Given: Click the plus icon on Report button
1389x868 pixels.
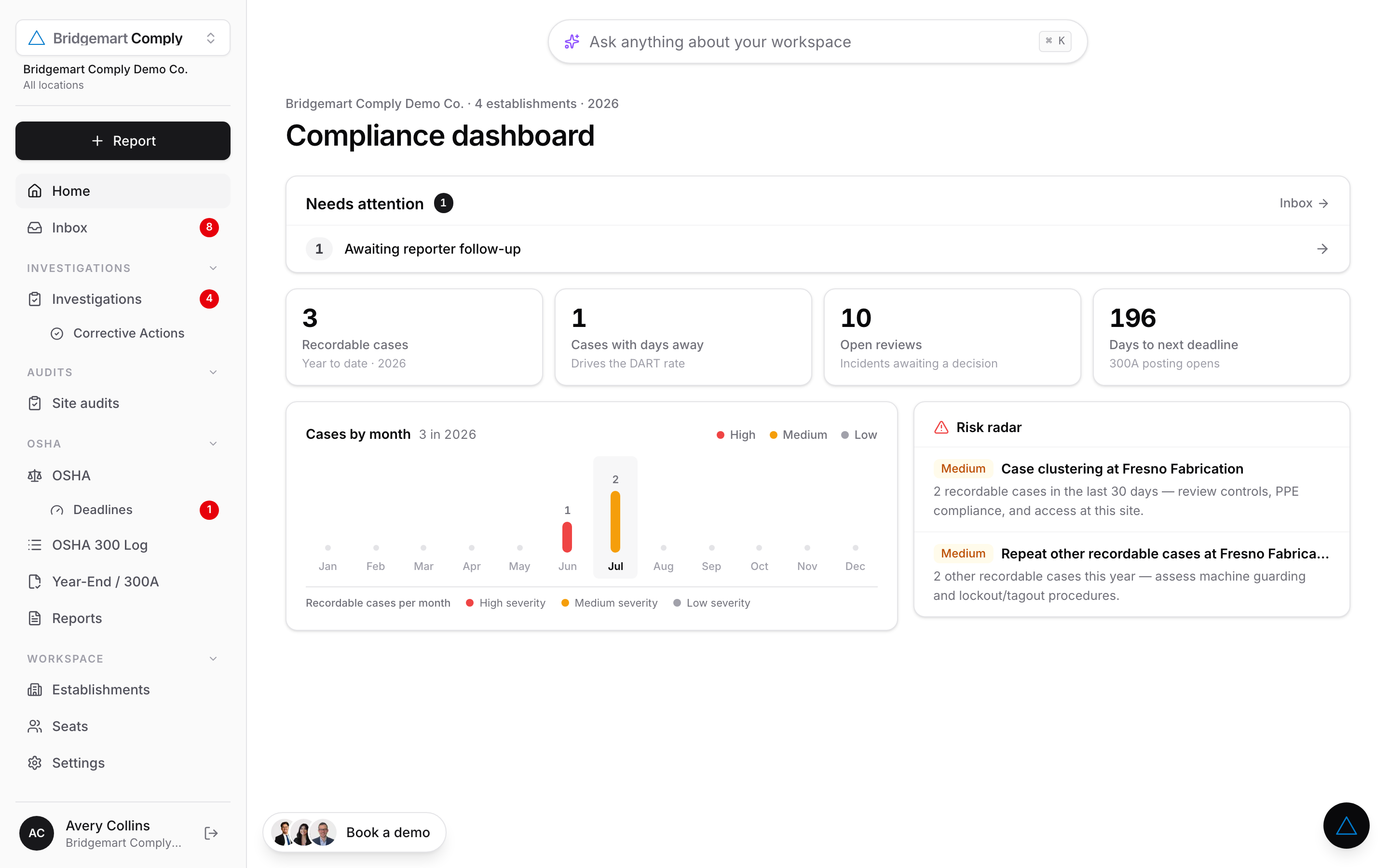Looking at the screenshot, I should click(x=97, y=141).
